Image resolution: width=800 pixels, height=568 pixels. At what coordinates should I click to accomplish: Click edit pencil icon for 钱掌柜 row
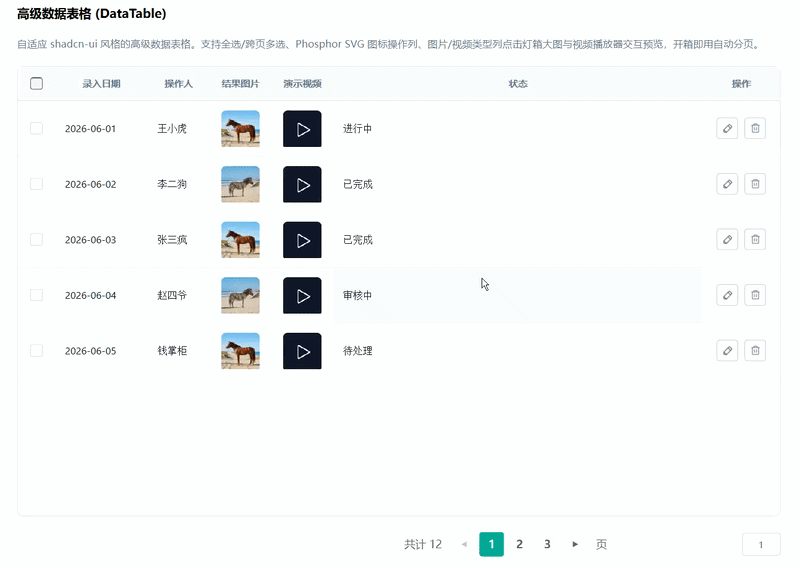pos(727,351)
